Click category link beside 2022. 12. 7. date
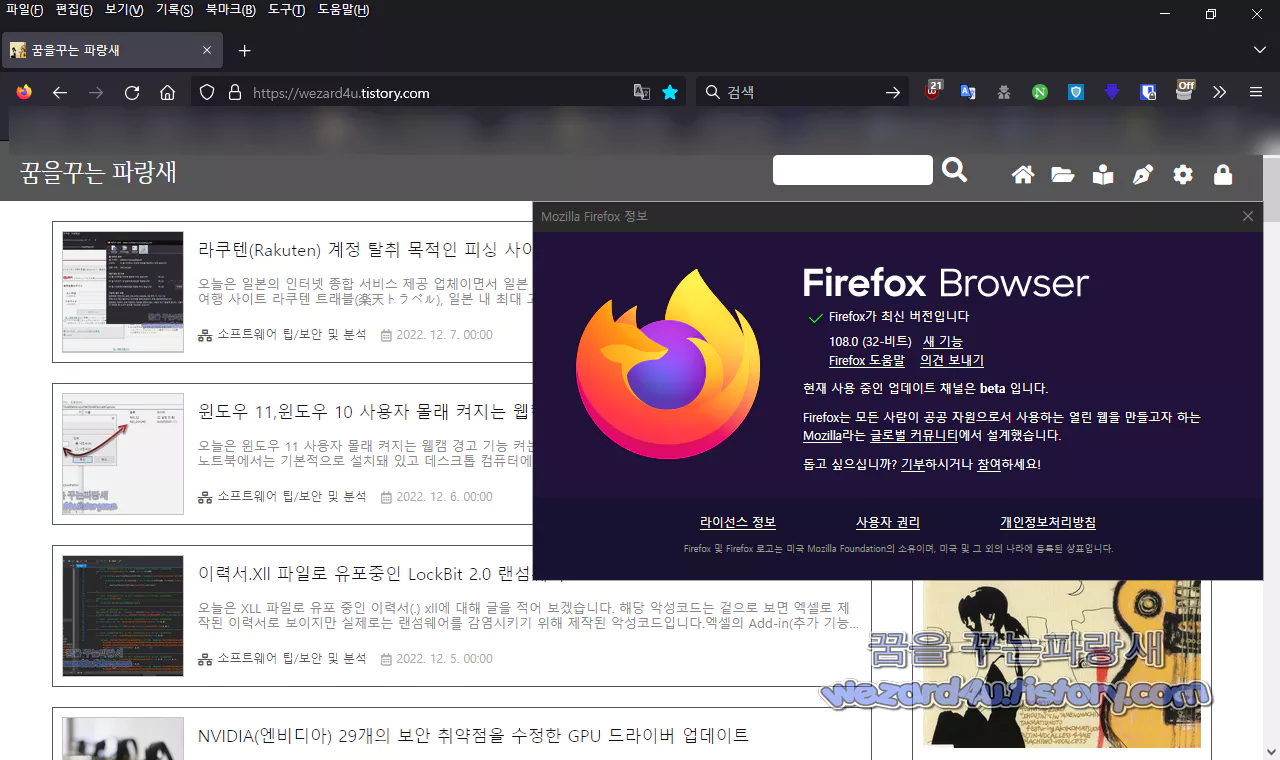Image resolution: width=1280 pixels, height=760 pixels. (x=292, y=335)
